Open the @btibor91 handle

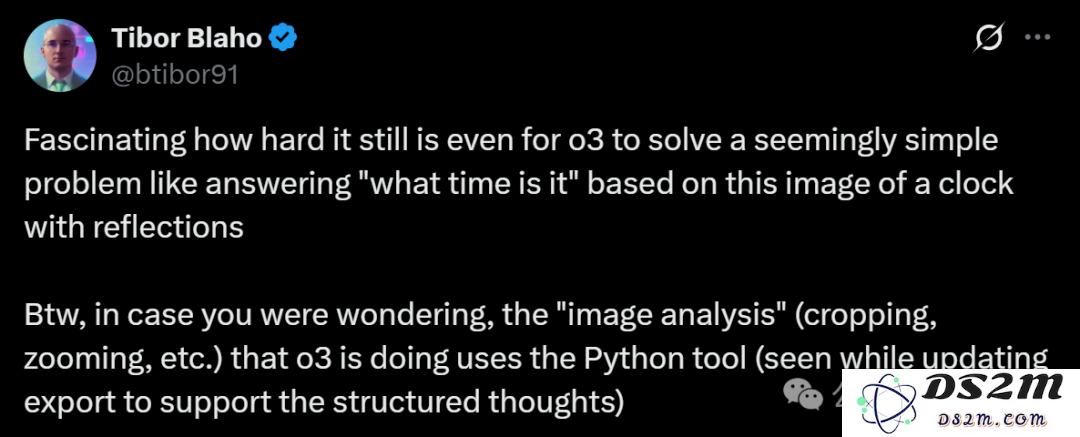175,74
